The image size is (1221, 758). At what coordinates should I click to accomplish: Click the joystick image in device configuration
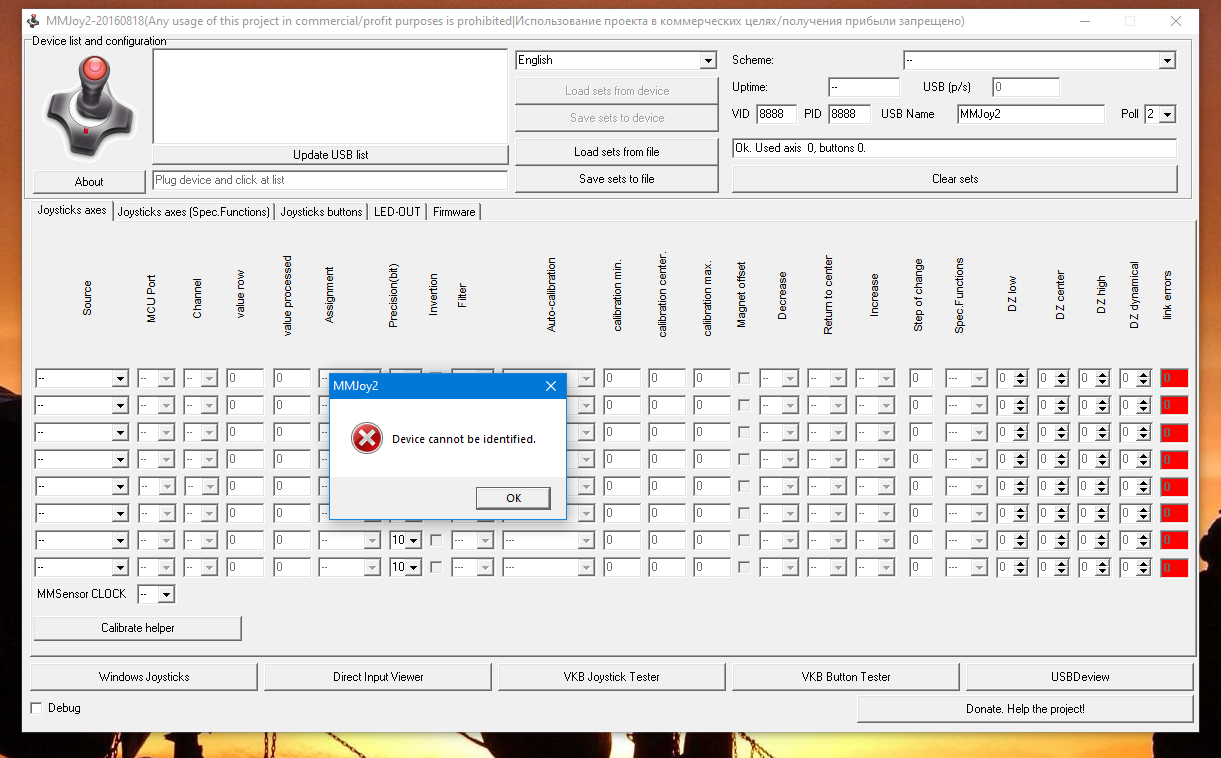[x=91, y=105]
